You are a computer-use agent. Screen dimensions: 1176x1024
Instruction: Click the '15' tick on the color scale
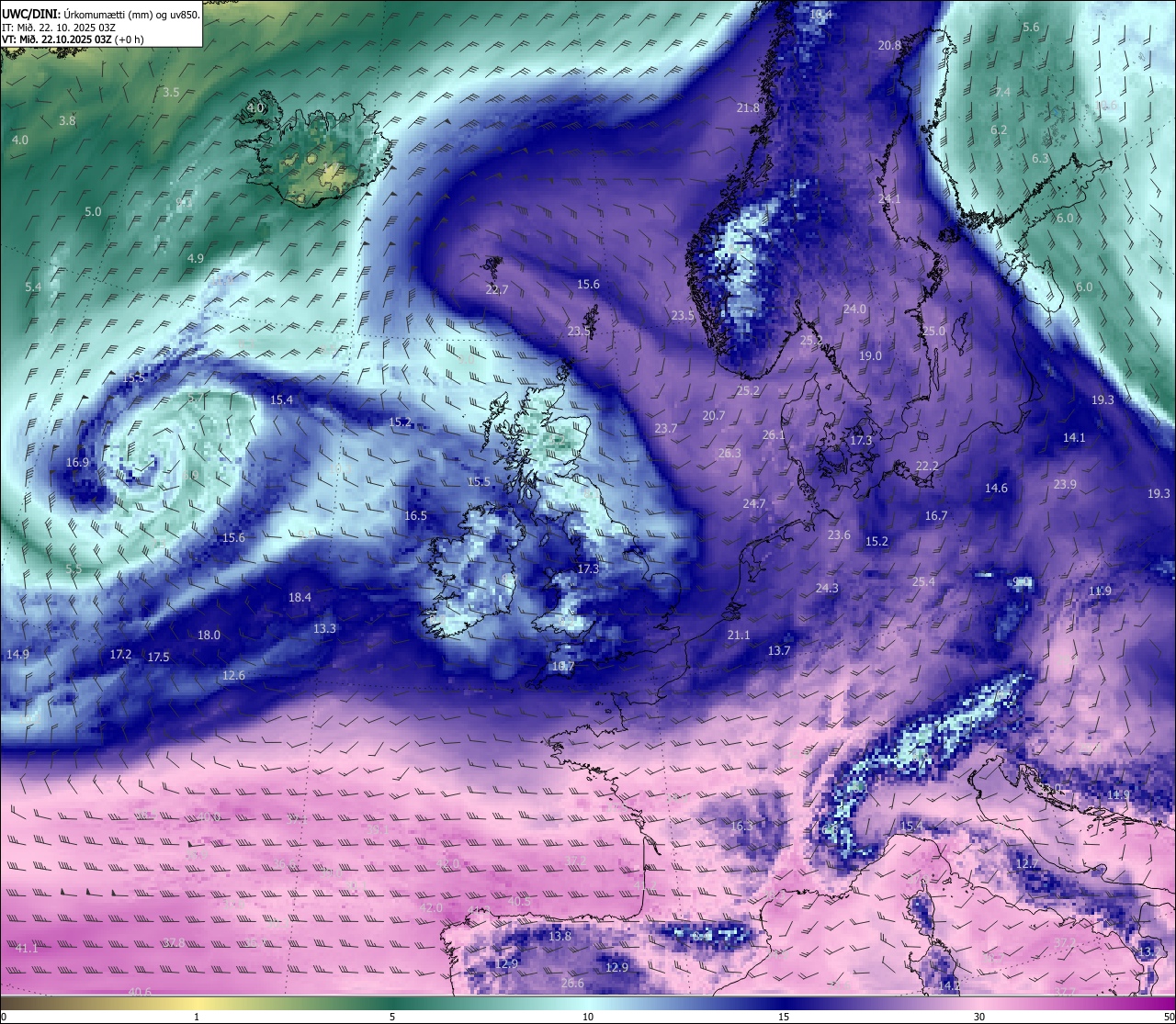click(784, 1017)
